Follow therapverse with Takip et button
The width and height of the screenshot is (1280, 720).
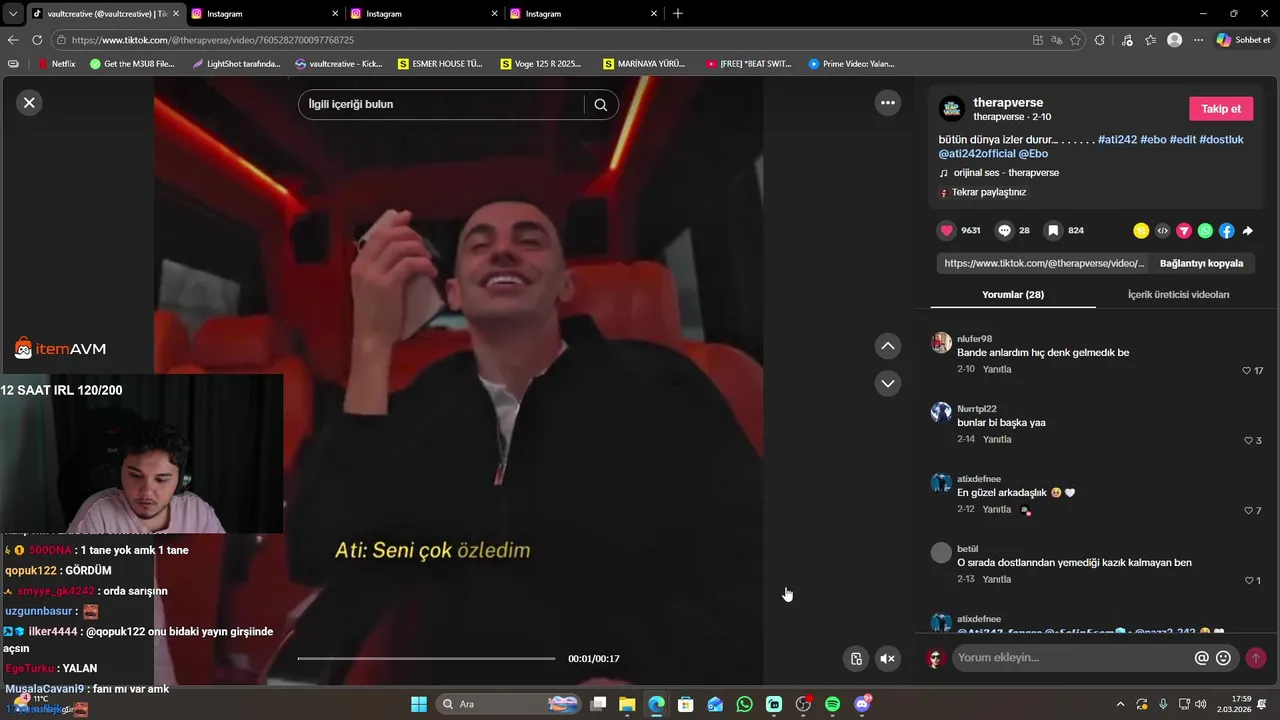(x=1221, y=109)
